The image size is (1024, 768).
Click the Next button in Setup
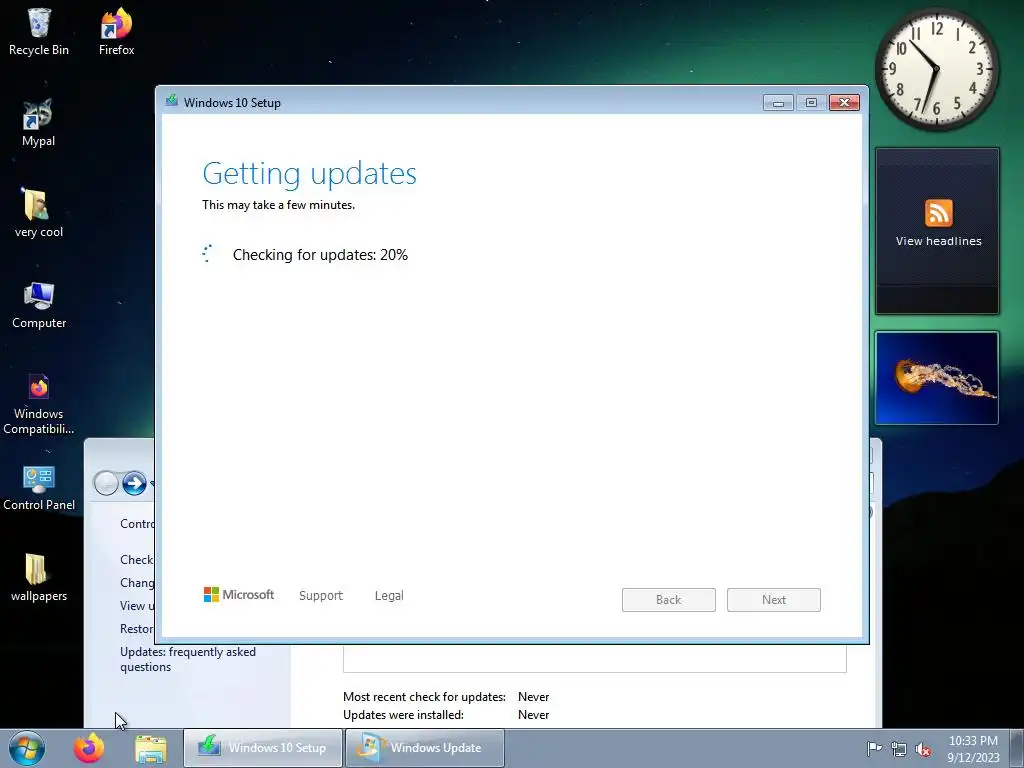774,600
